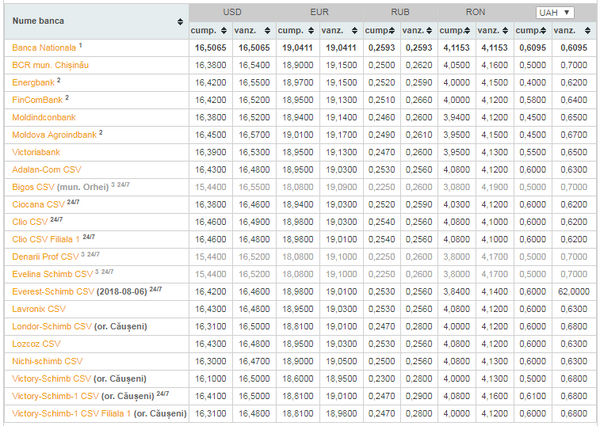Open Denarii Prof CSV link

point(45,257)
